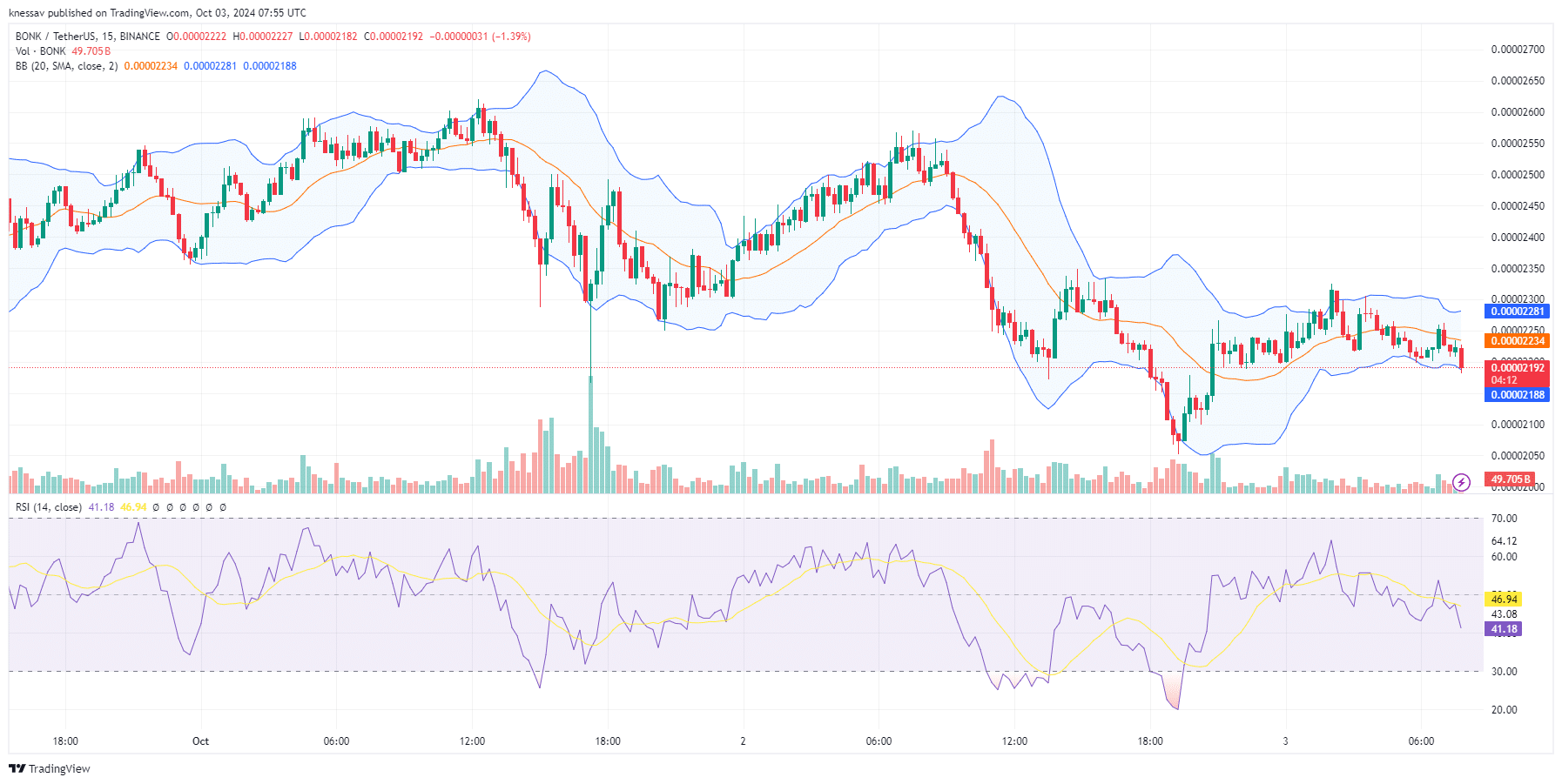Select the 'BB (20, SMA, close, 2)' indicator label

pos(67,66)
